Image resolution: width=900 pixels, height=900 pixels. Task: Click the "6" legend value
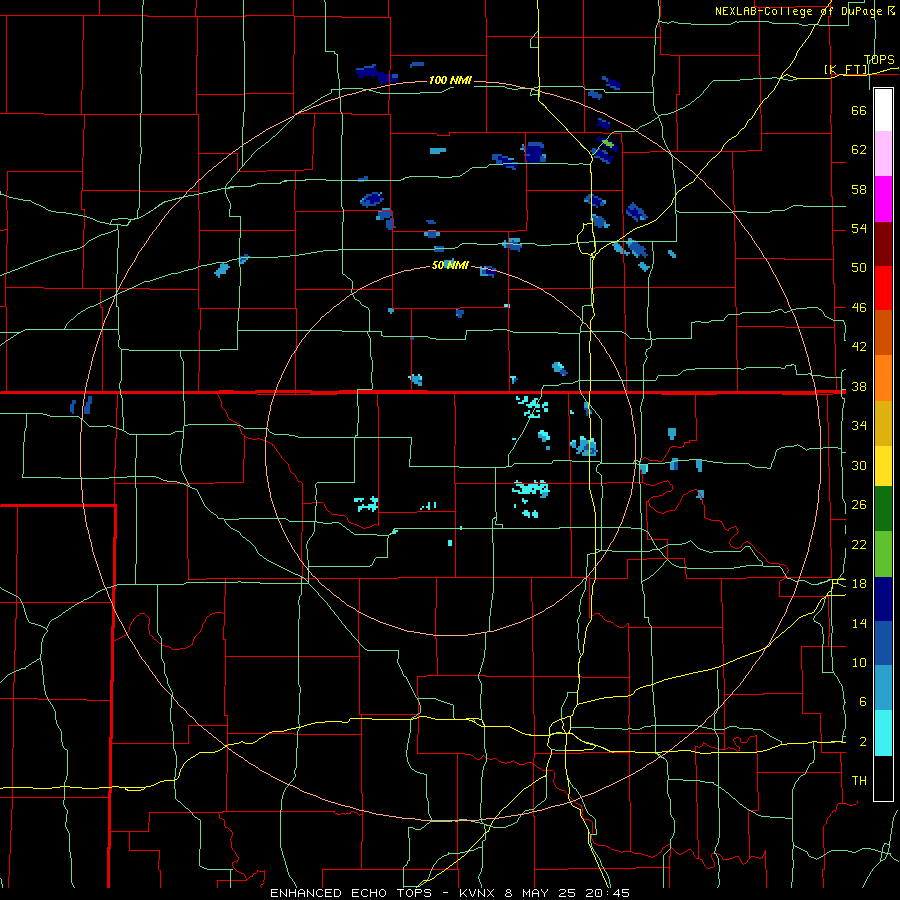pos(862,702)
